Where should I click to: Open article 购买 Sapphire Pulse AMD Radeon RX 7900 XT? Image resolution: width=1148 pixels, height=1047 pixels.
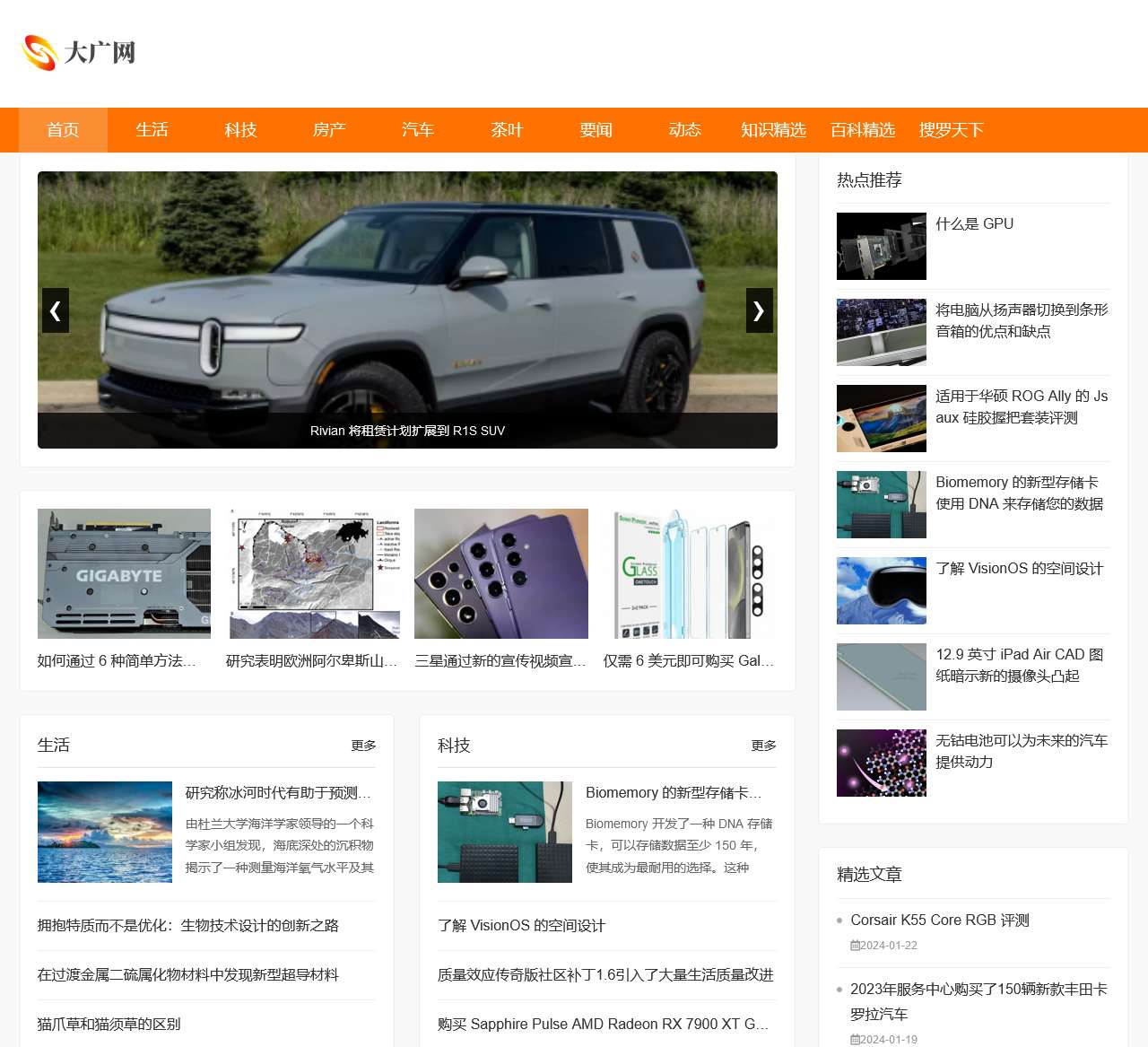coord(603,1025)
